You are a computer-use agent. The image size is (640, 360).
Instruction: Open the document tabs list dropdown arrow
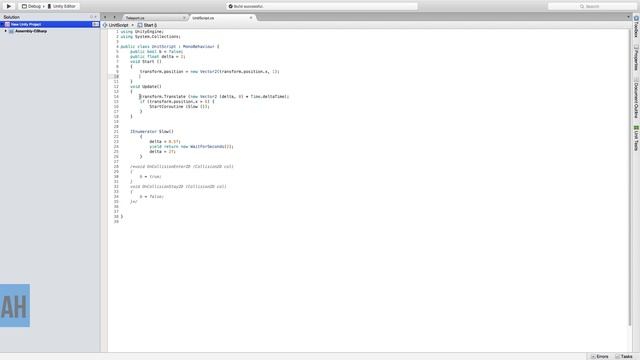click(x=628, y=17)
